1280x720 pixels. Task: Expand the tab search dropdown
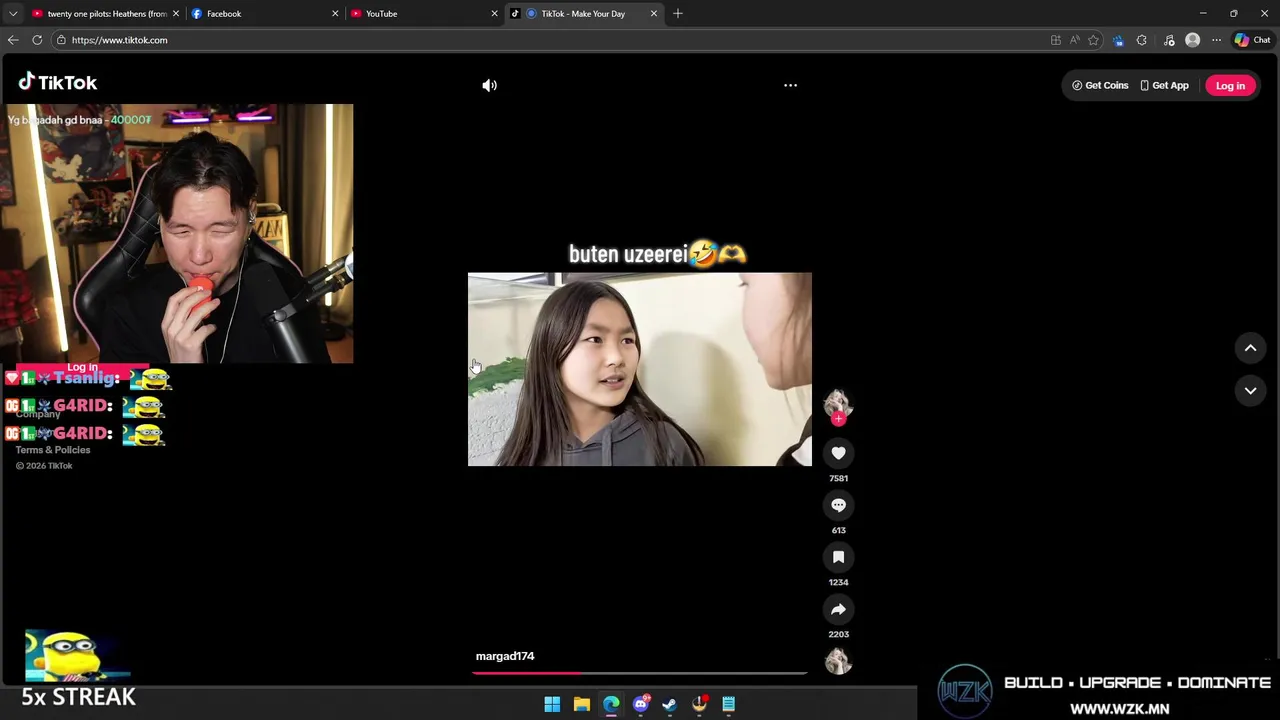point(13,13)
